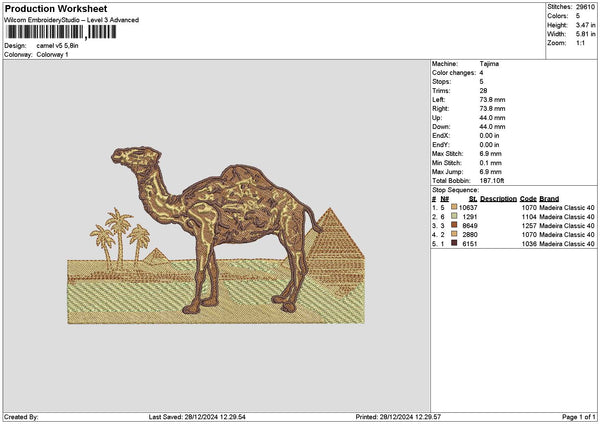The height and width of the screenshot is (424, 600).
Task: Click the Left value 73.8 mm
Action: (492, 99)
